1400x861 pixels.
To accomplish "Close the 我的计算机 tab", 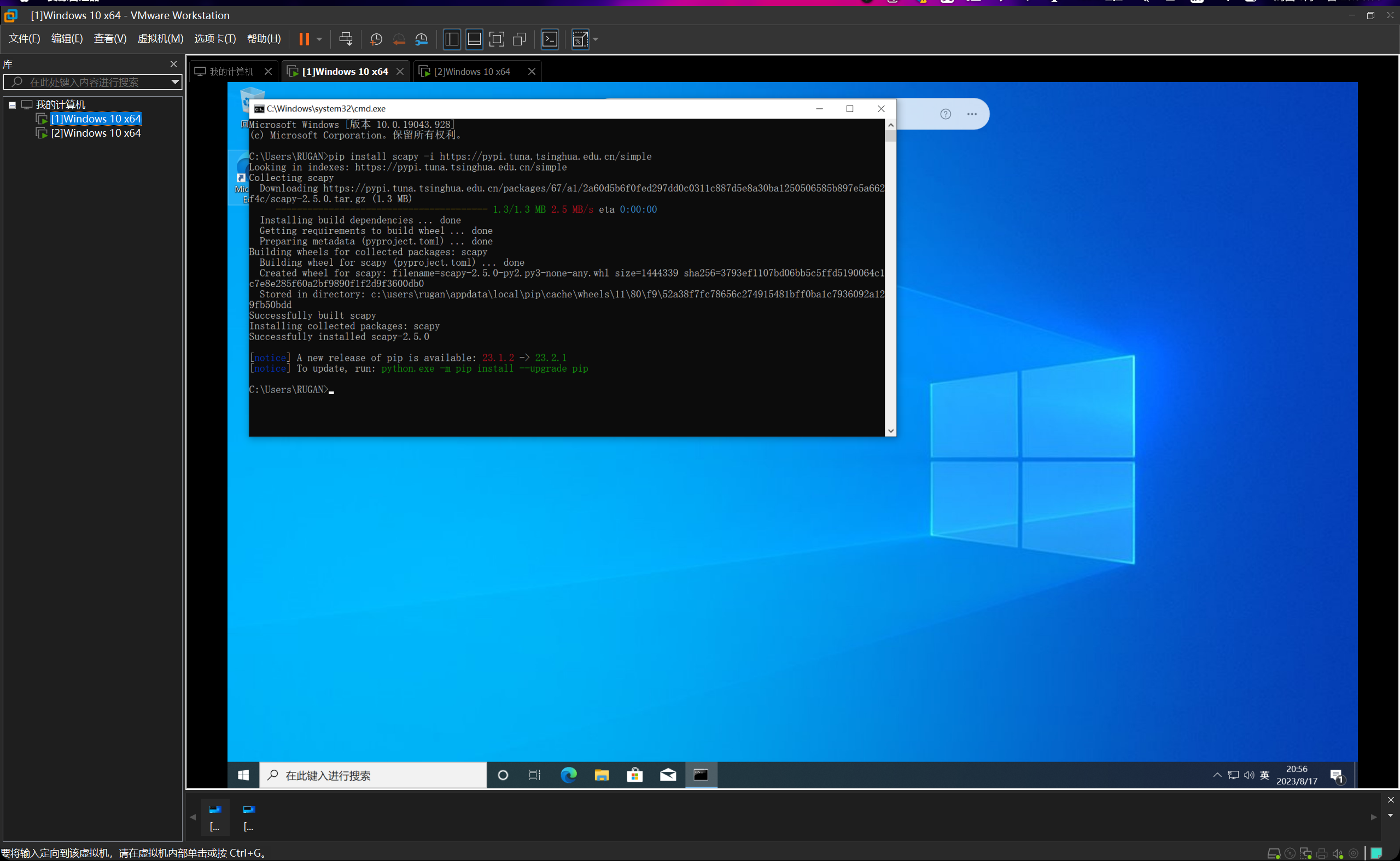I will click(269, 71).
